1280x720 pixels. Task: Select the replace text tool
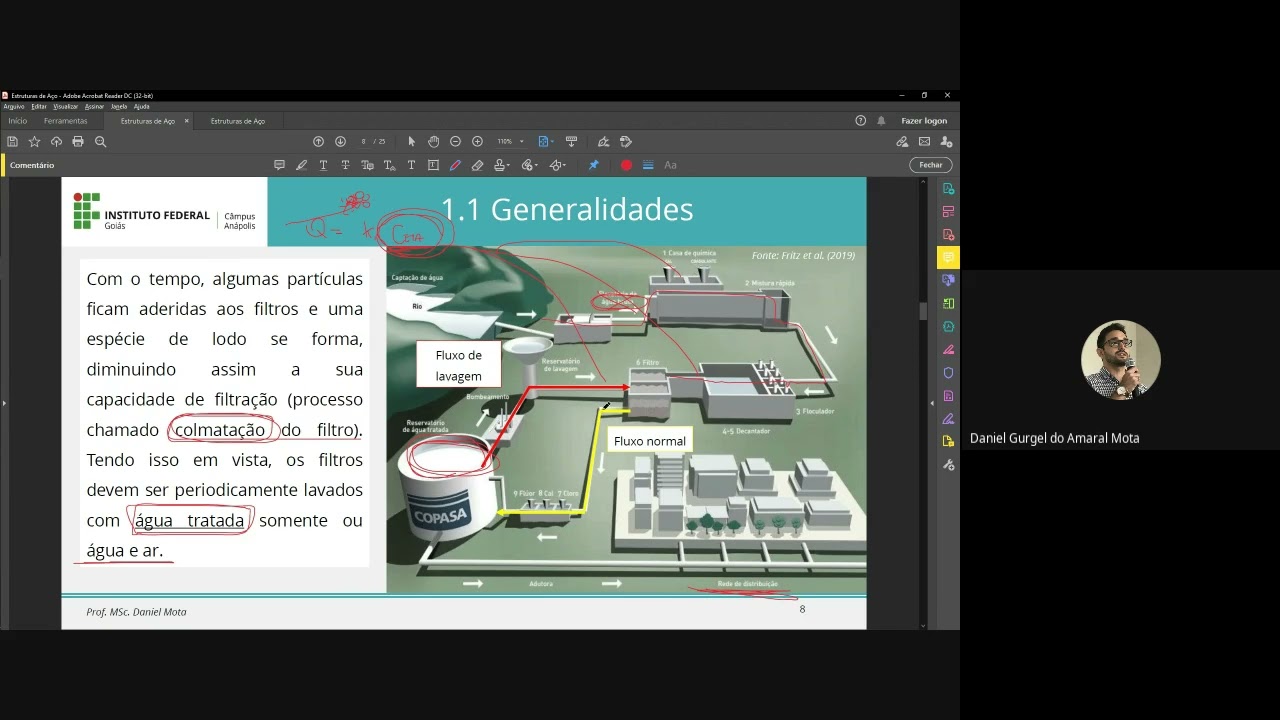click(x=367, y=165)
